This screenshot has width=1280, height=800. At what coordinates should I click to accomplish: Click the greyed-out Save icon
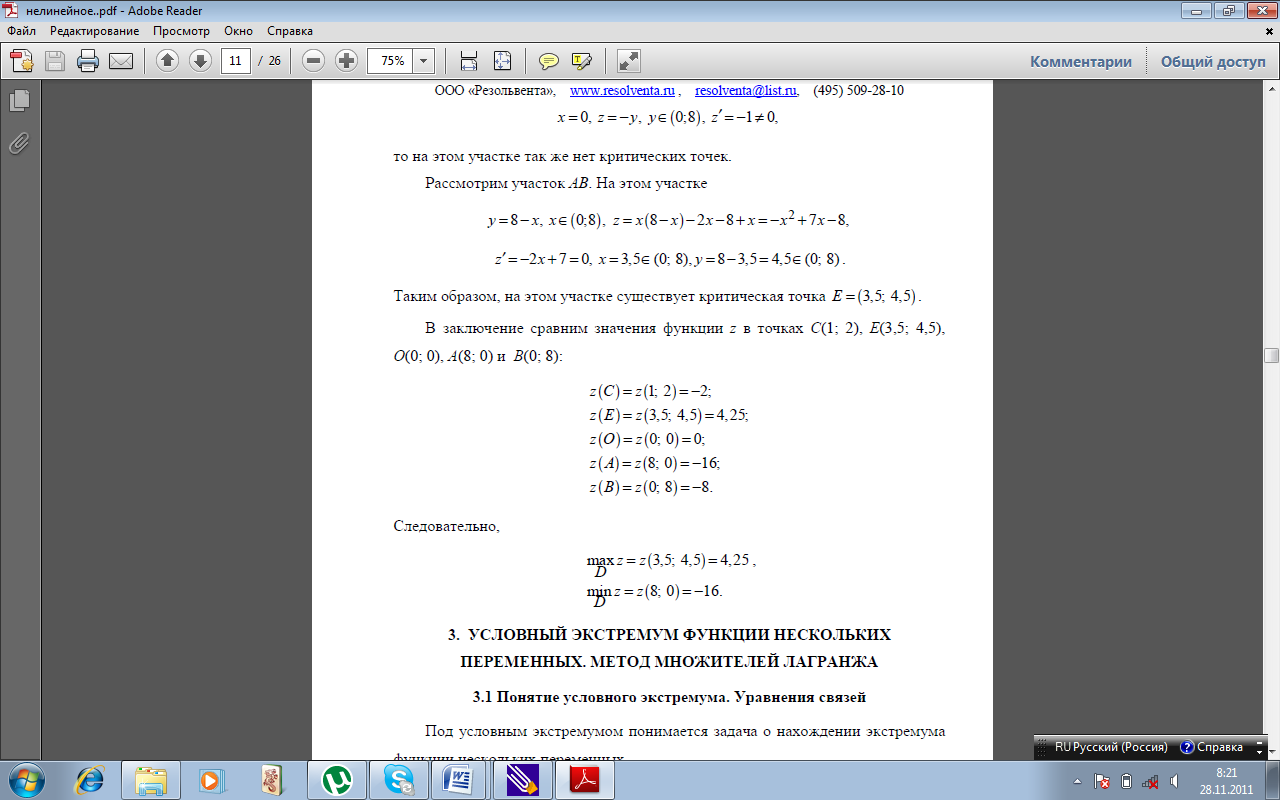(x=54, y=61)
